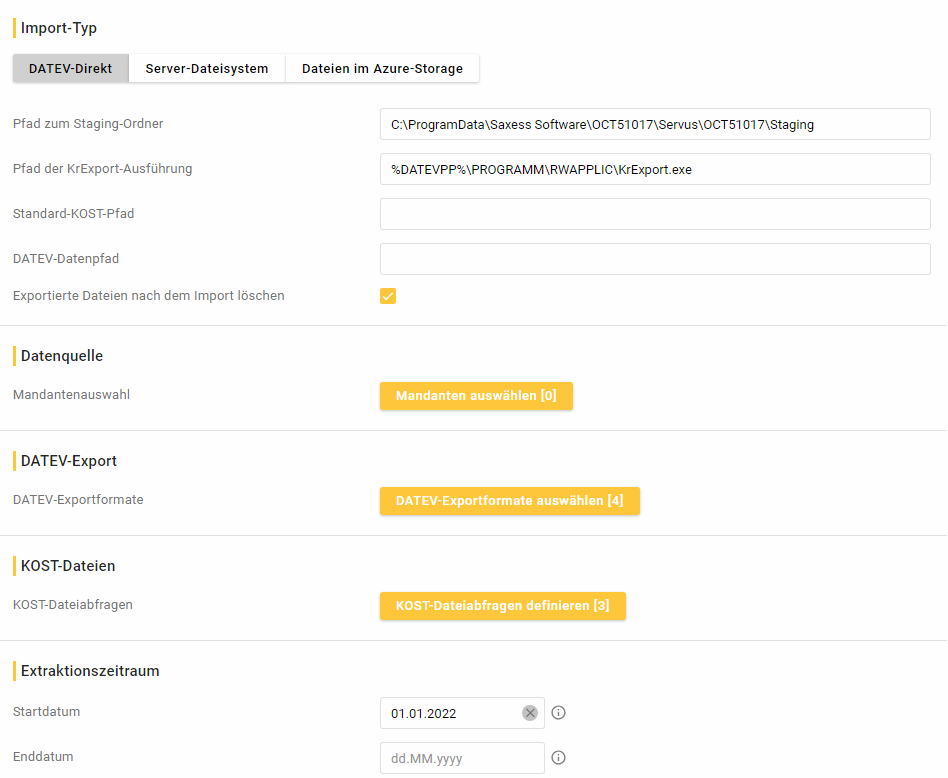Viewport: 948px width, 778px height.
Task: Click the 'Import-Typ' section heading
Action: pos(59,28)
